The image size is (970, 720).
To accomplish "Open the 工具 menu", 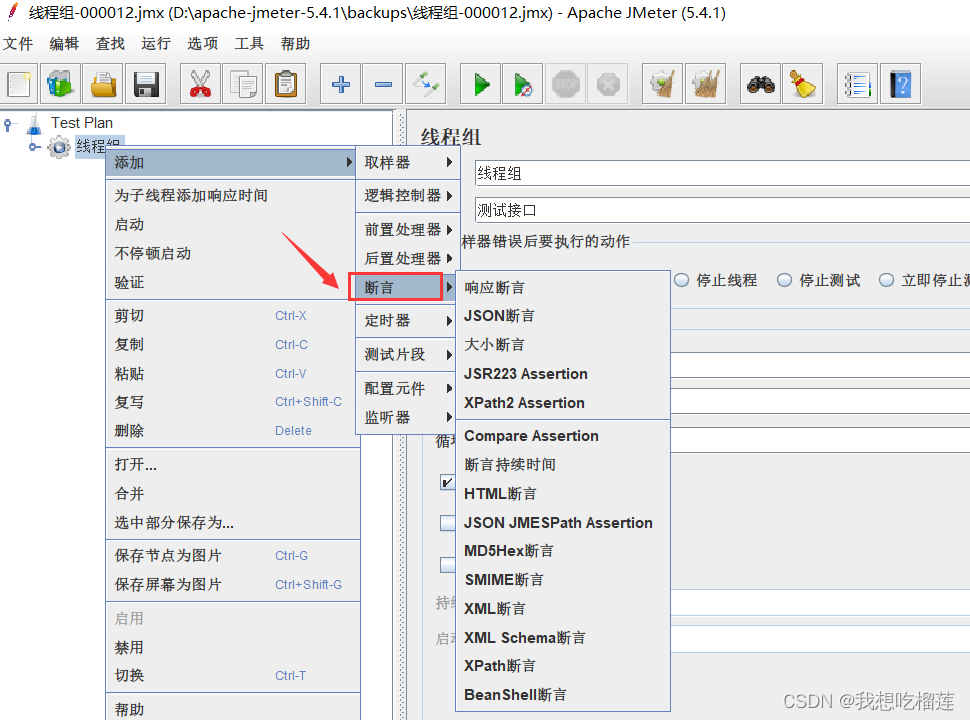I will [249, 43].
